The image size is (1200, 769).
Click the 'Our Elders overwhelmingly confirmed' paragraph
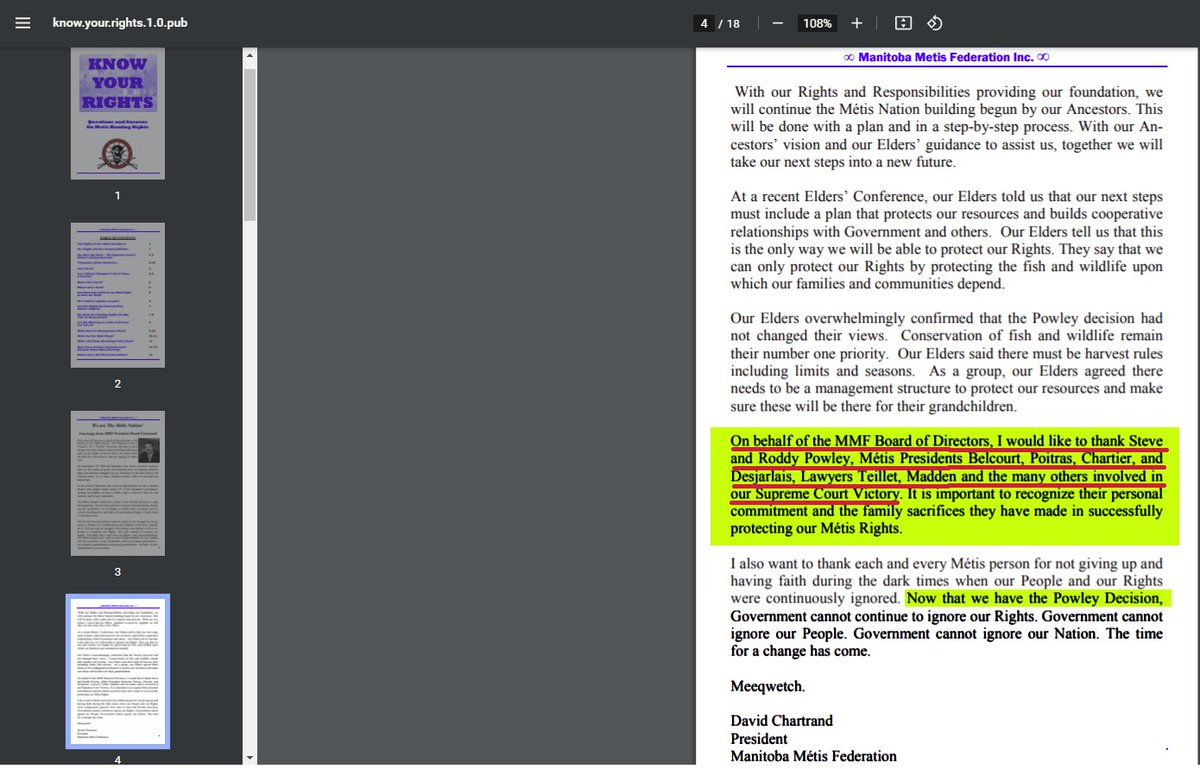click(946, 363)
